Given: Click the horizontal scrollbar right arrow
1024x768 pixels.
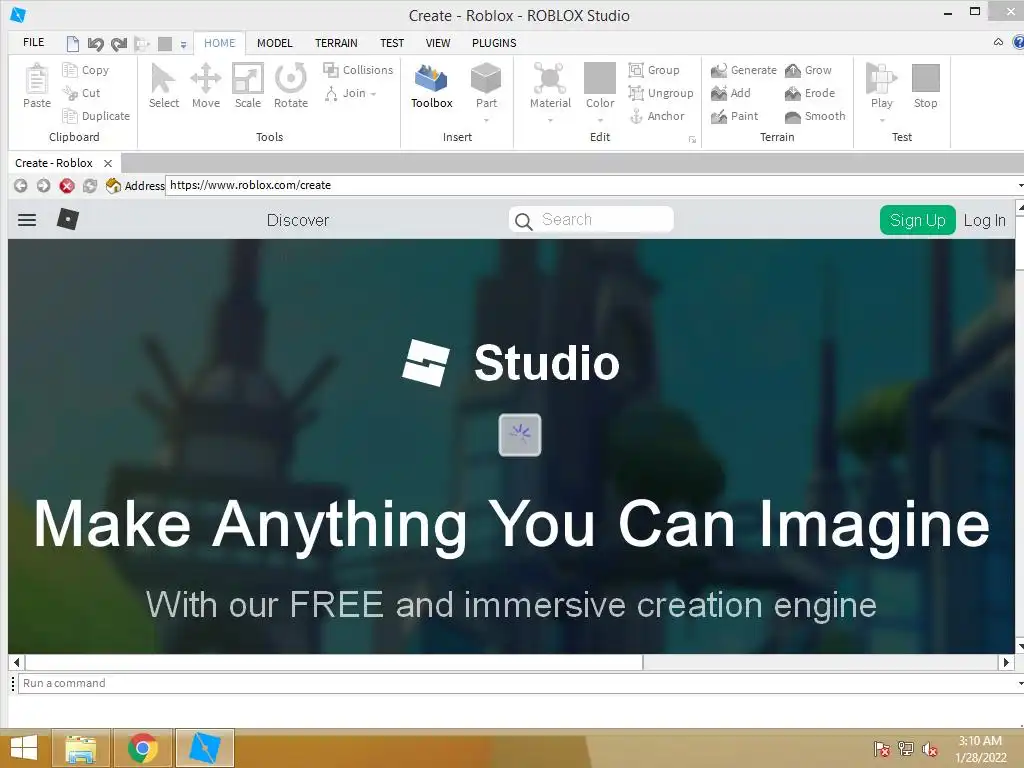Looking at the screenshot, I should click(1006, 662).
